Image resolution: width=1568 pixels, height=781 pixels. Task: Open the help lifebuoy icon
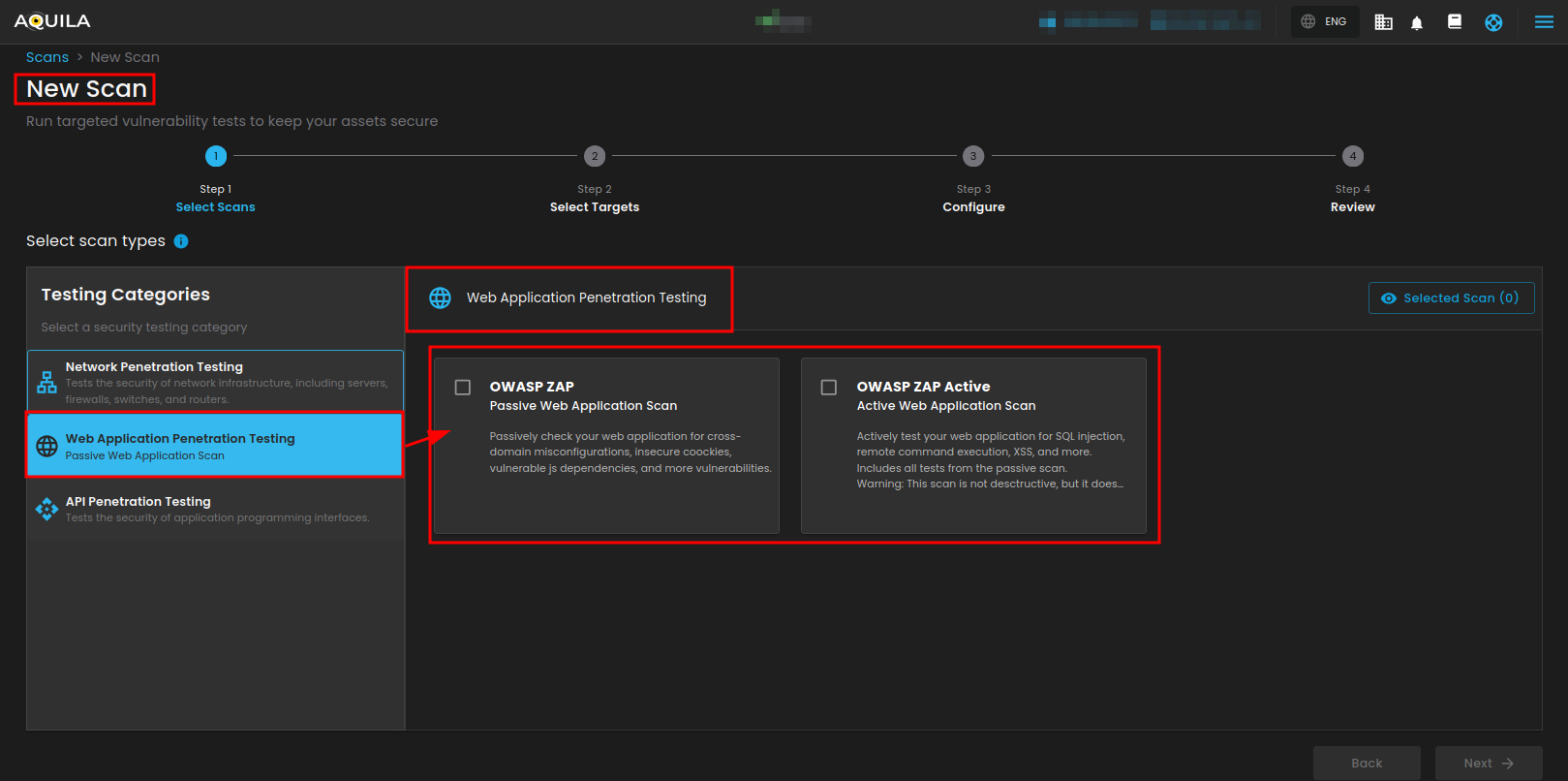tap(1493, 22)
